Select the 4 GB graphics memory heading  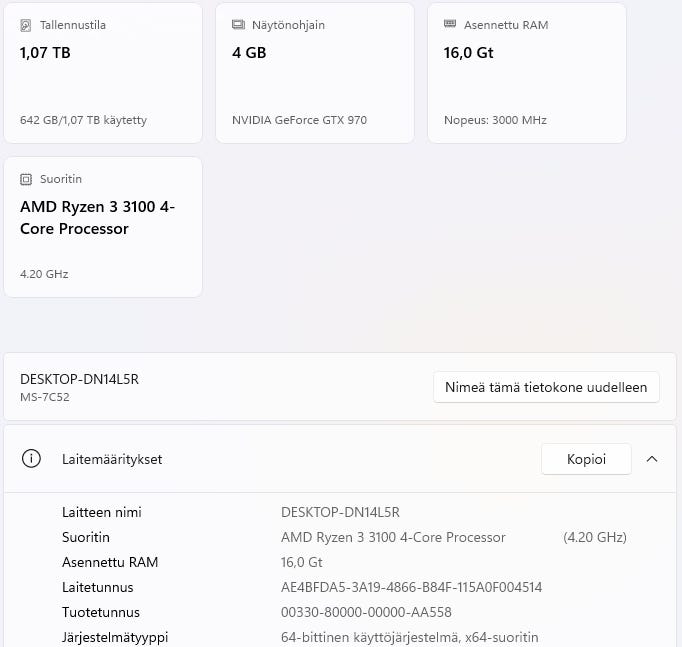click(249, 53)
